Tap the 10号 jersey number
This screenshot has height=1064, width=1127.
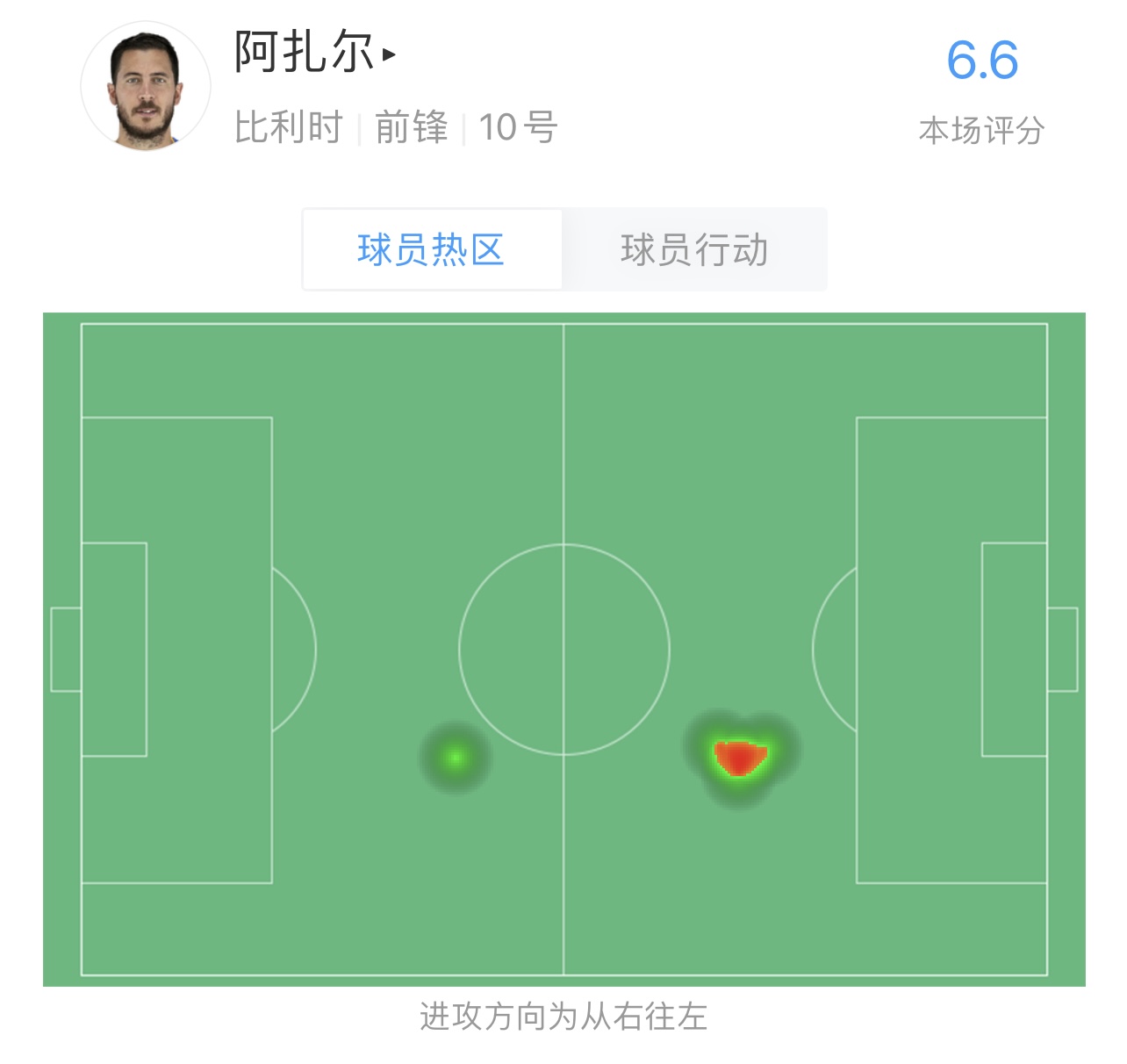tap(518, 127)
